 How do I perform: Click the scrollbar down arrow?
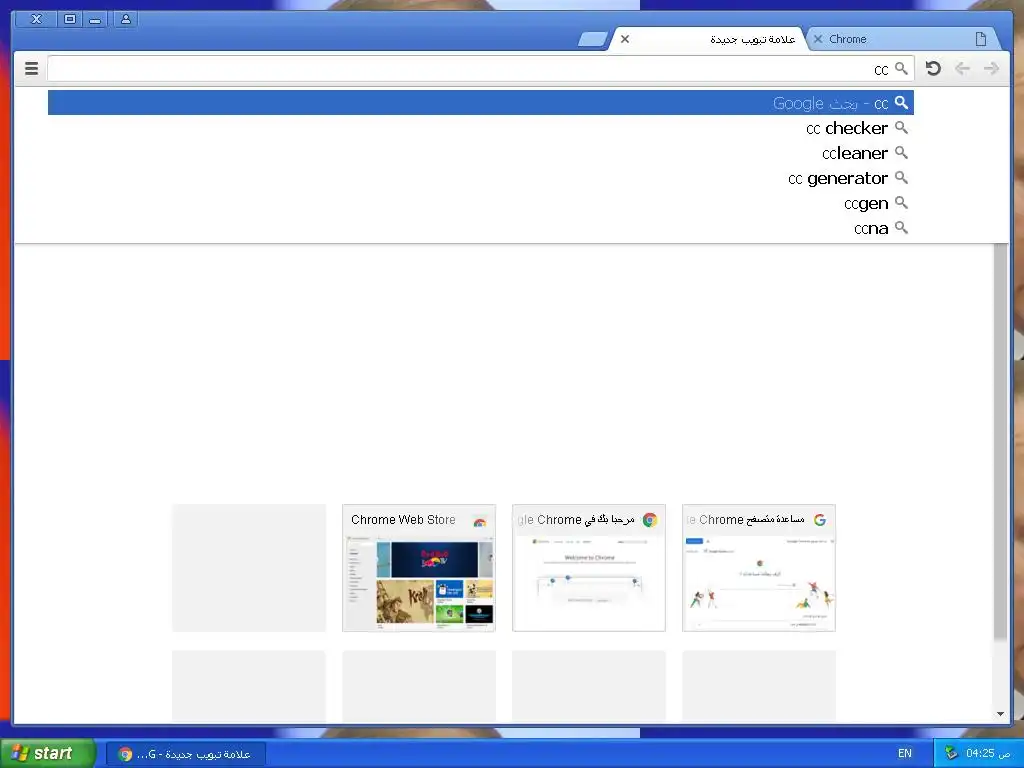click(x=1000, y=714)
